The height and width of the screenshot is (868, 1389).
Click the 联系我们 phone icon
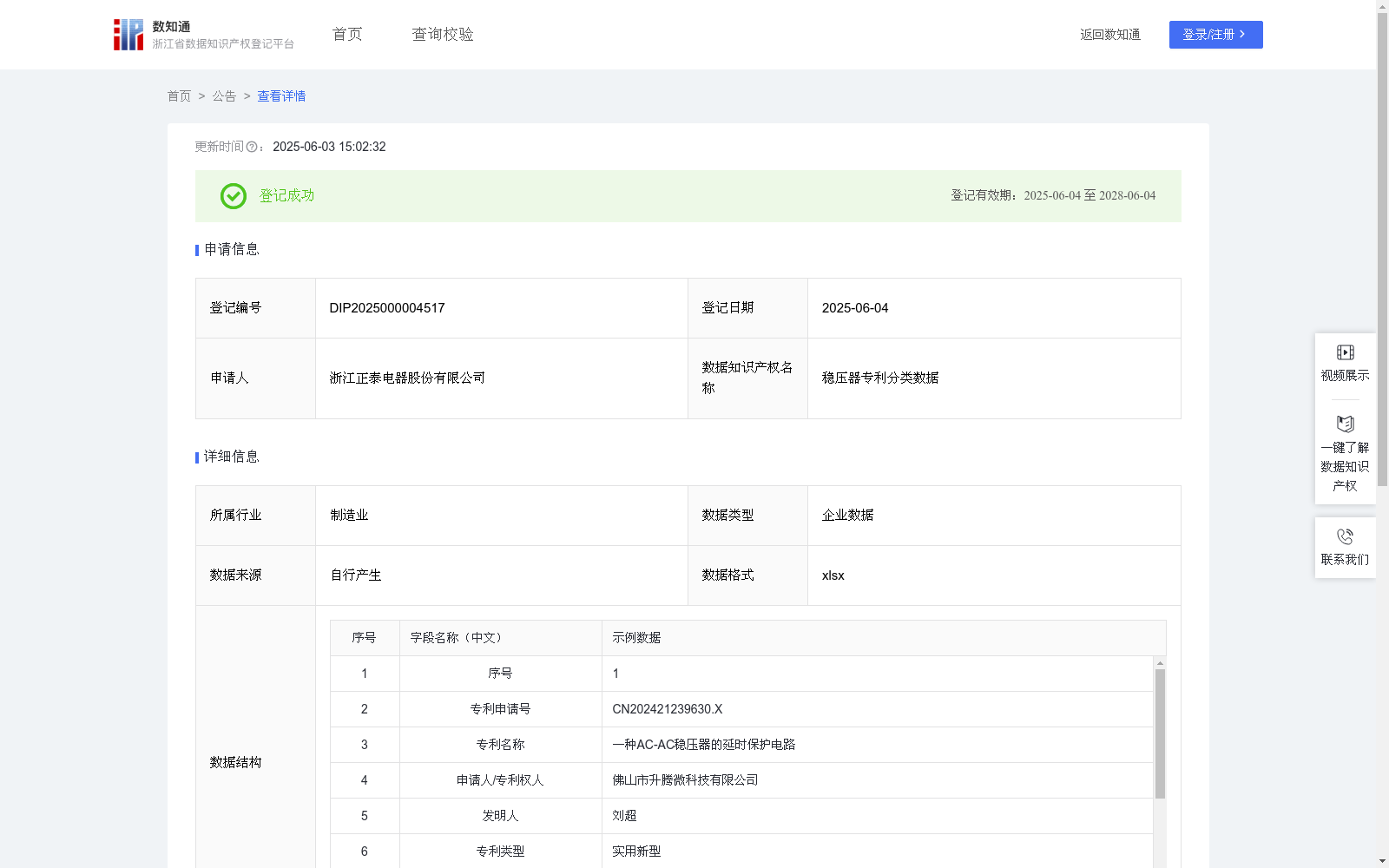(1345, 536)
